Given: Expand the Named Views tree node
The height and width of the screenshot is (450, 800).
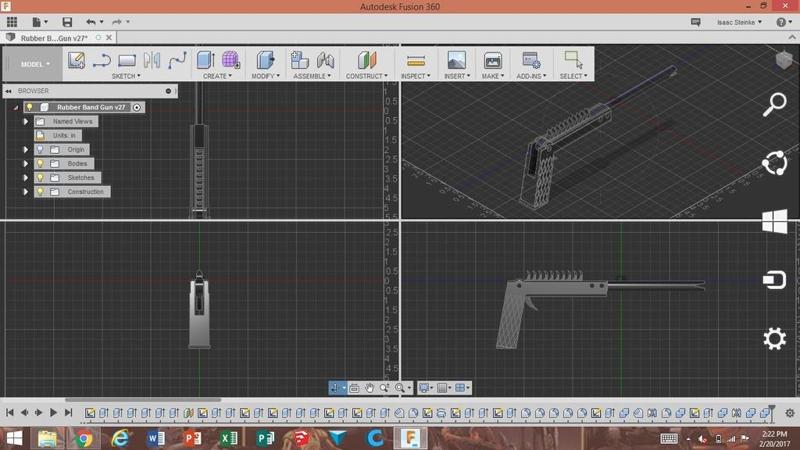Looking at the screenshot, I should pos(26,121).
